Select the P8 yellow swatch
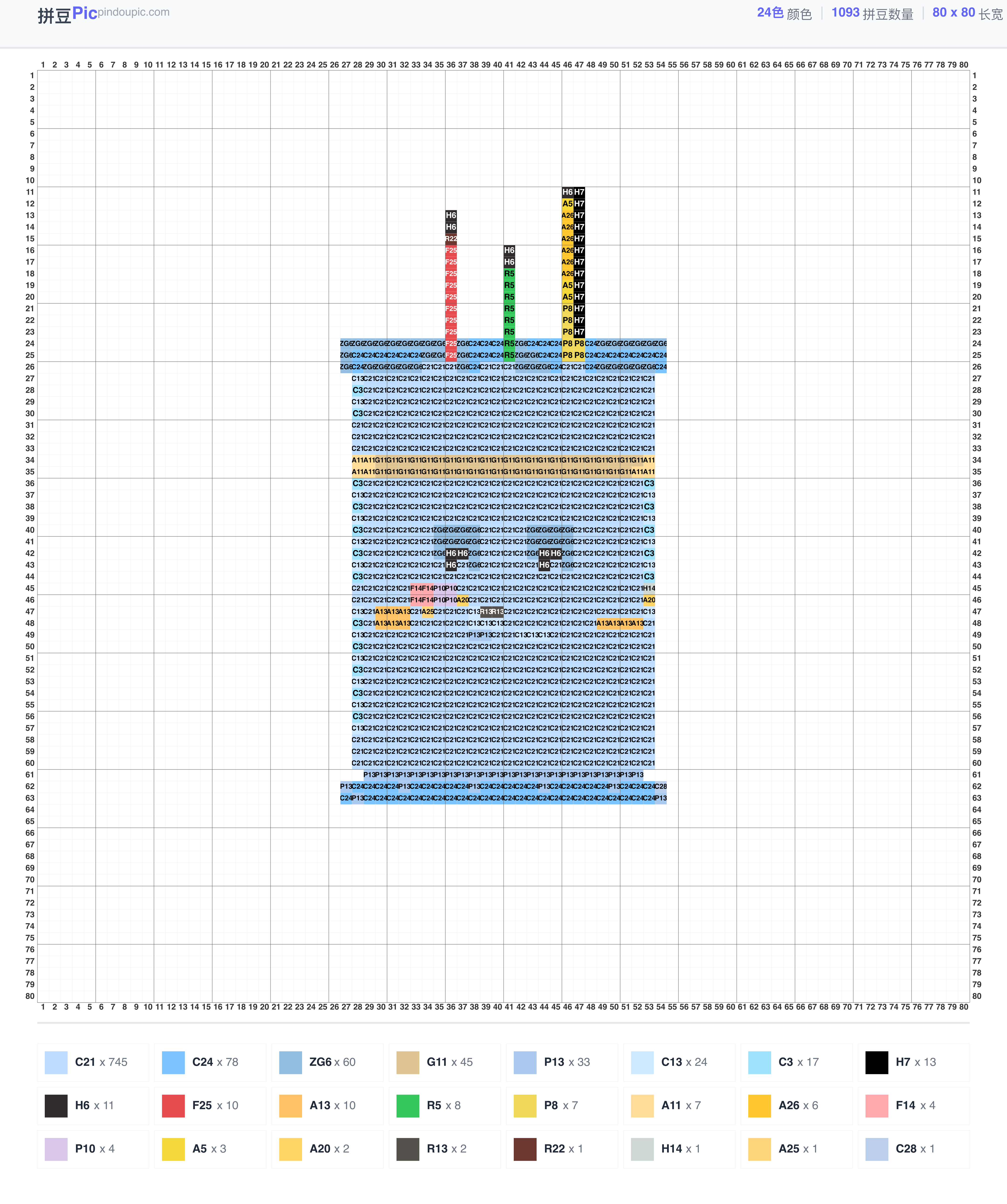The image size is (1007, 1204). [x=525, y=1106]
